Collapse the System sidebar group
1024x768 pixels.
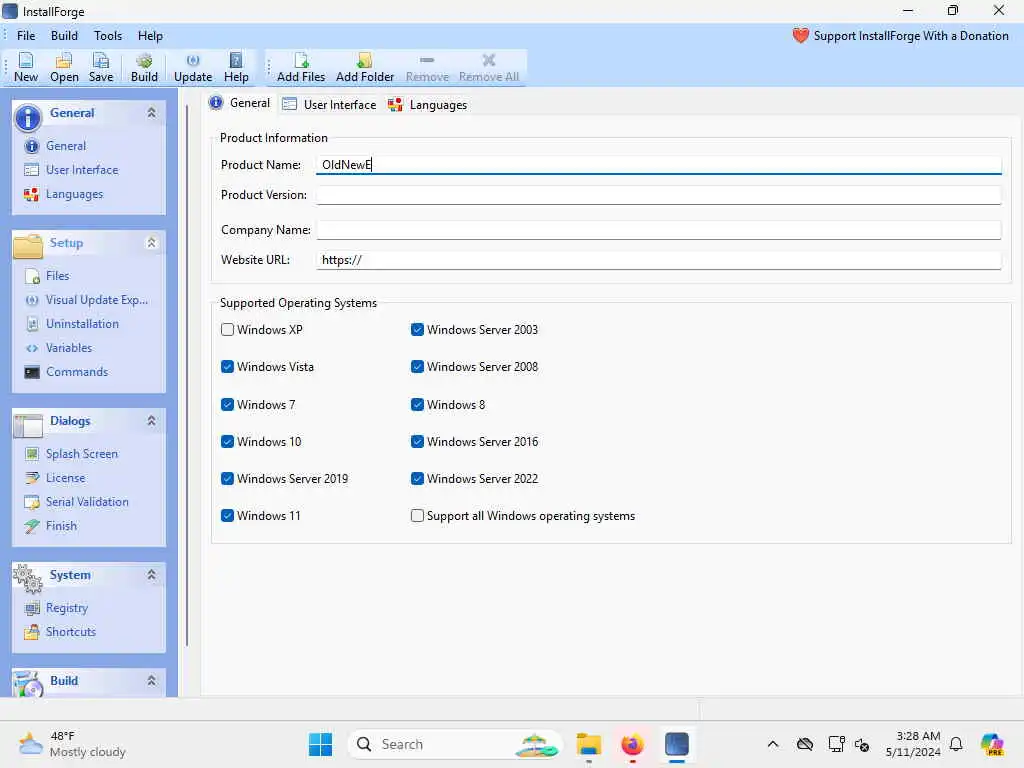[x=152, y=575]
